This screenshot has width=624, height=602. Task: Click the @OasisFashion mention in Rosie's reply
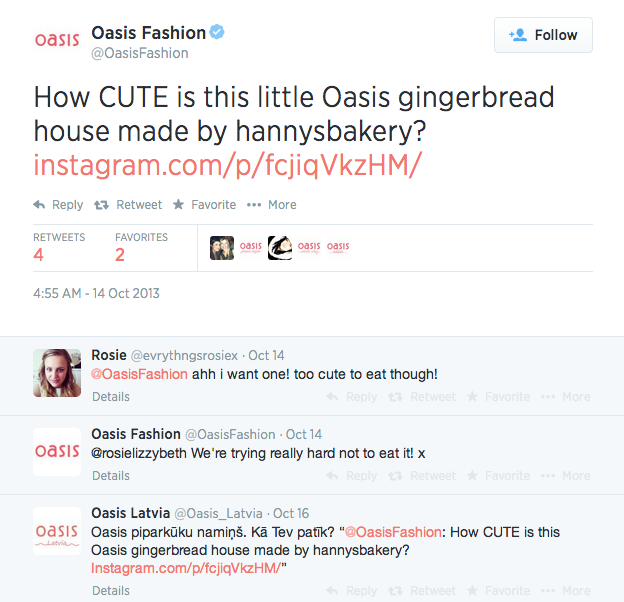(139, 374)
